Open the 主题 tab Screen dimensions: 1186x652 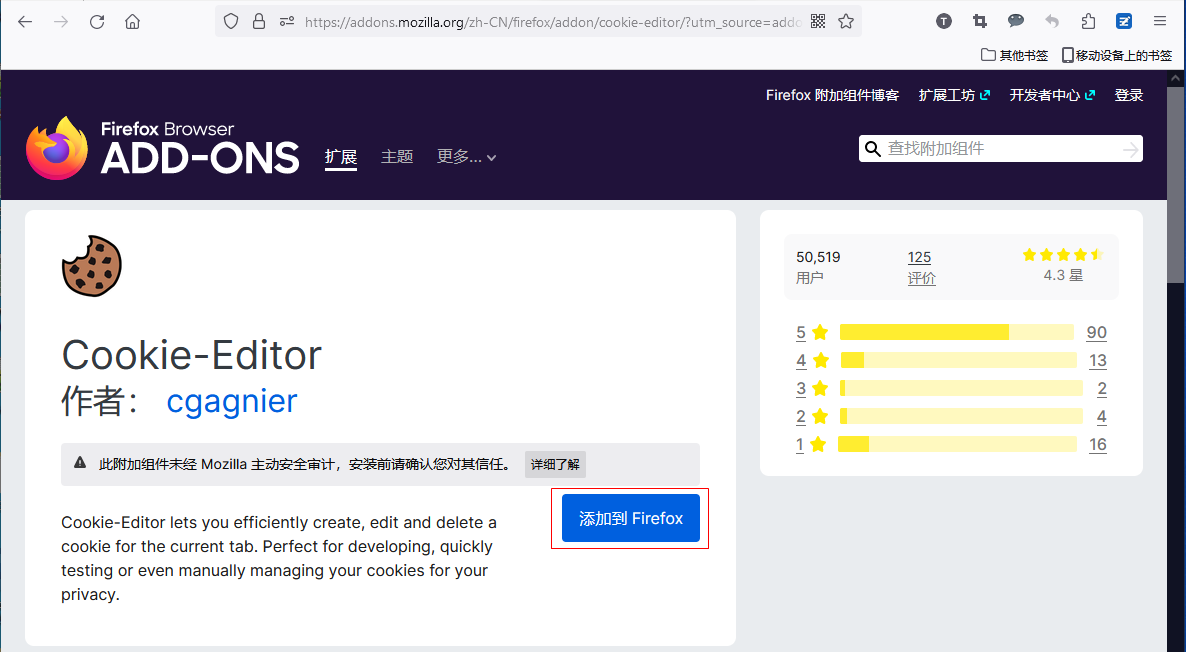tap(397, 157)
